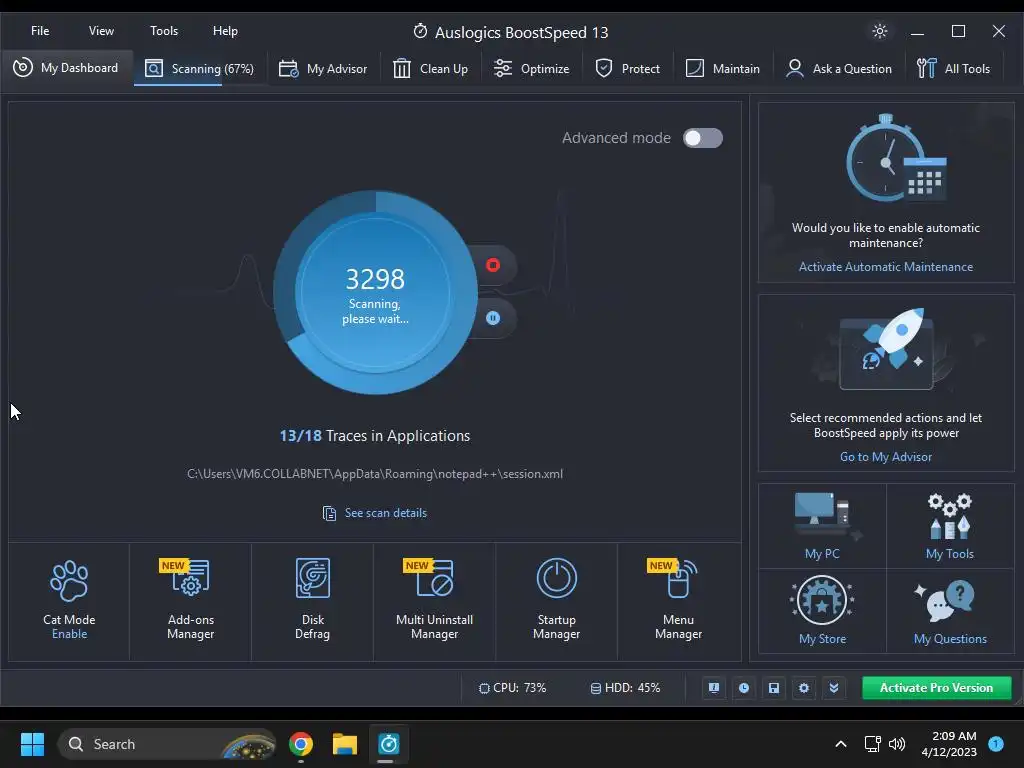Click the network display tray icon

coord(872,744)
